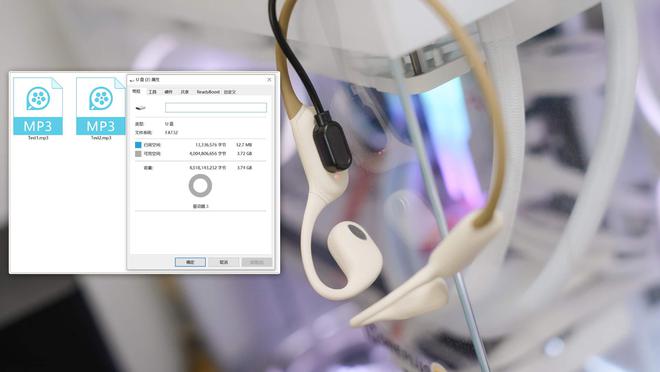Viewport: 660px width, 372px height.
Task: Open the 共享 (Sharing) tab
Action: point(185,92)
